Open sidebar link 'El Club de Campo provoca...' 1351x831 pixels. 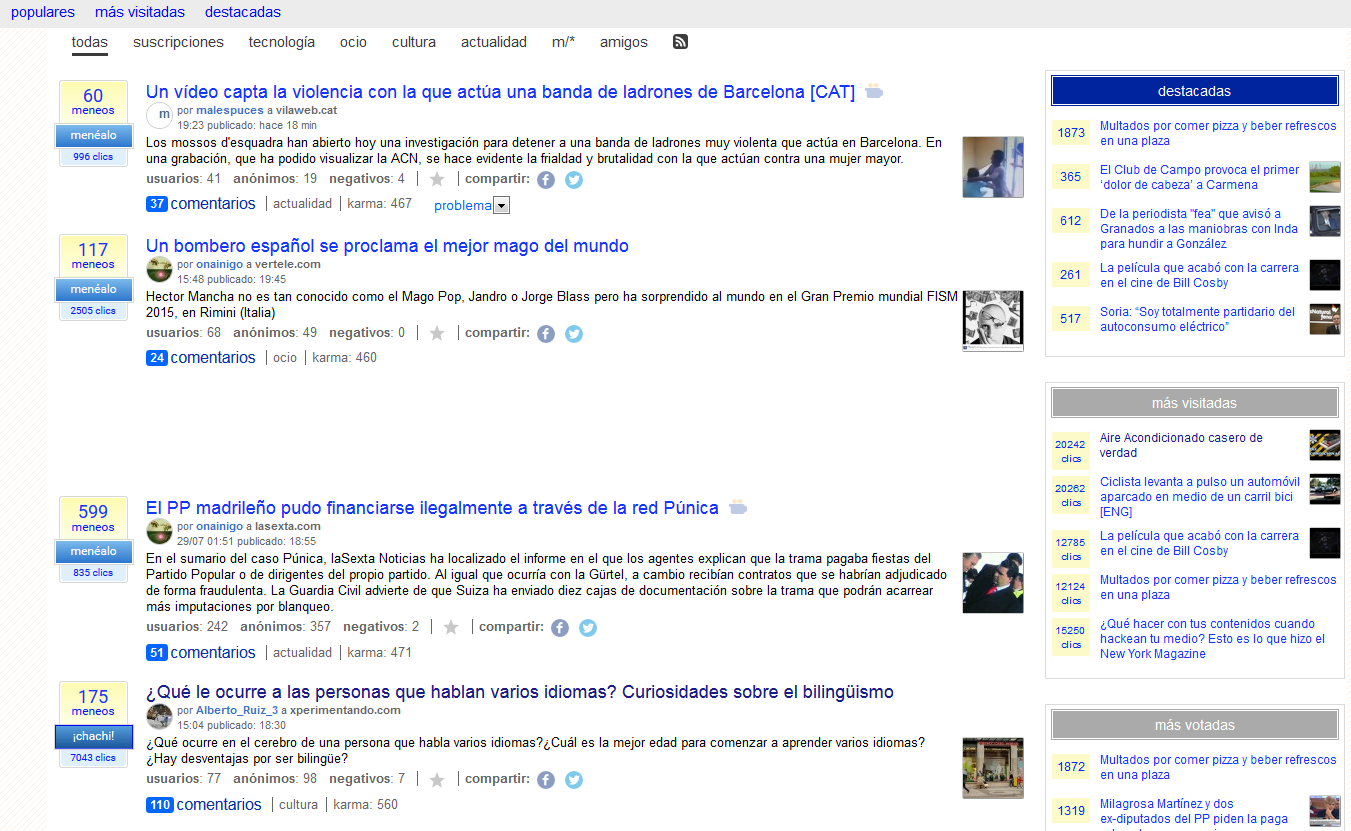tap(1199, 177)
